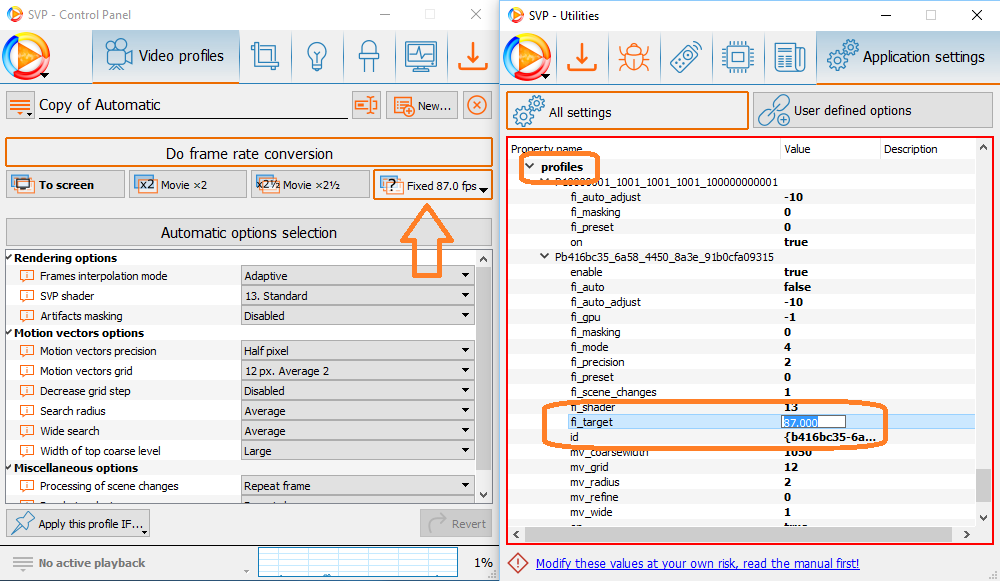
Task: Collapse the Motion vectors options section
Action: tap(10, 332)
